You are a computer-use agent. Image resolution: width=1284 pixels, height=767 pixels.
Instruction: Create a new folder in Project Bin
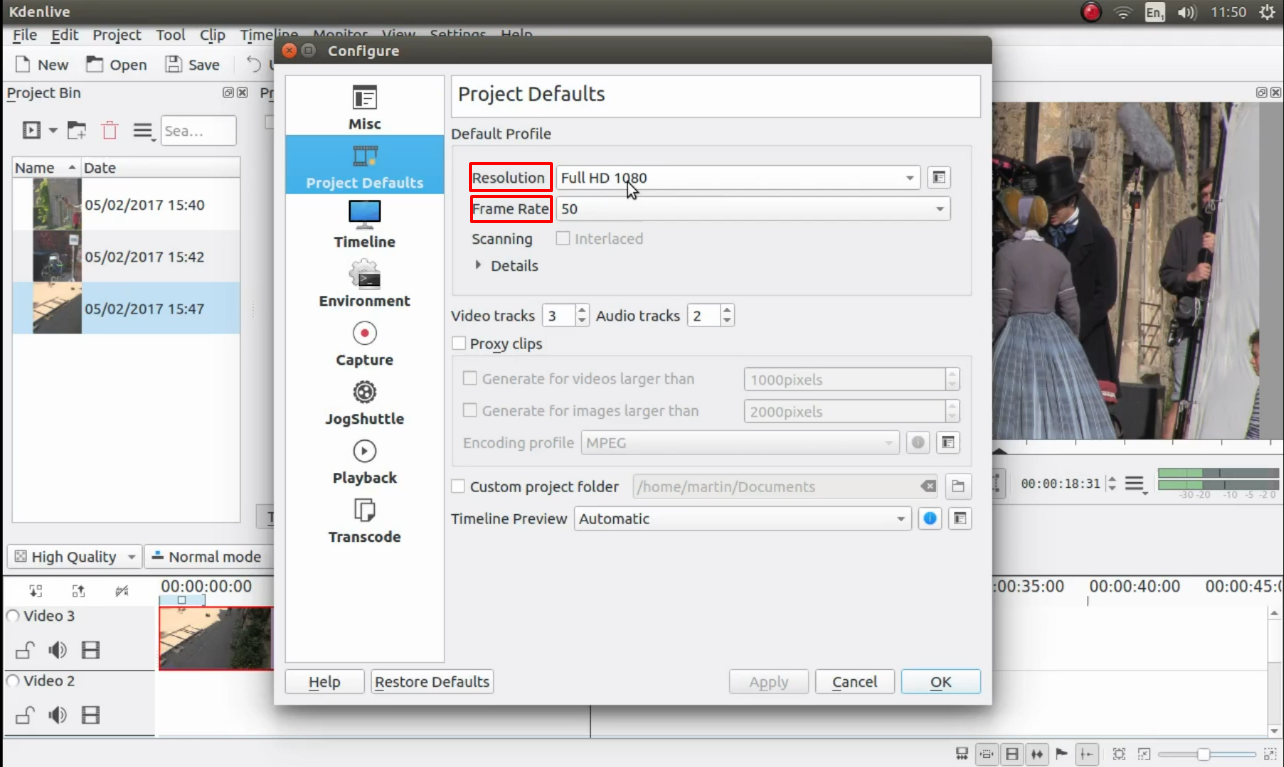[x=77, y=130]
